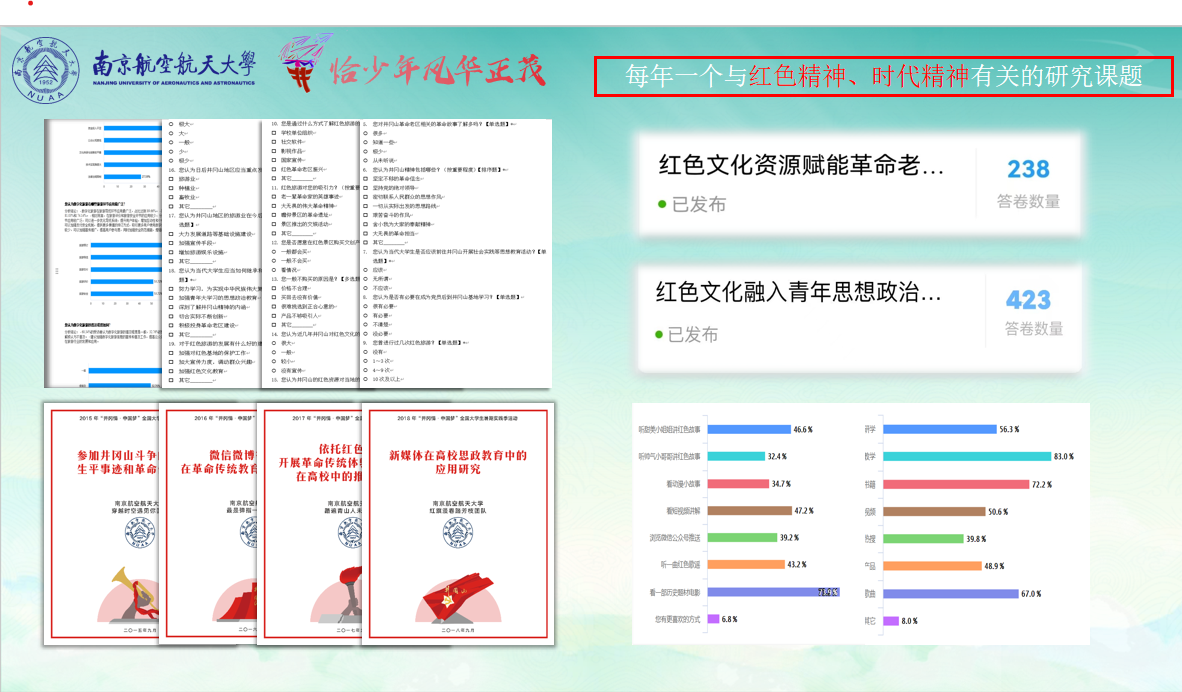The image size is (1182, 692).
Task: Click the 423 answer count number
Action: pyautogui.click(x=1028, y=300)
